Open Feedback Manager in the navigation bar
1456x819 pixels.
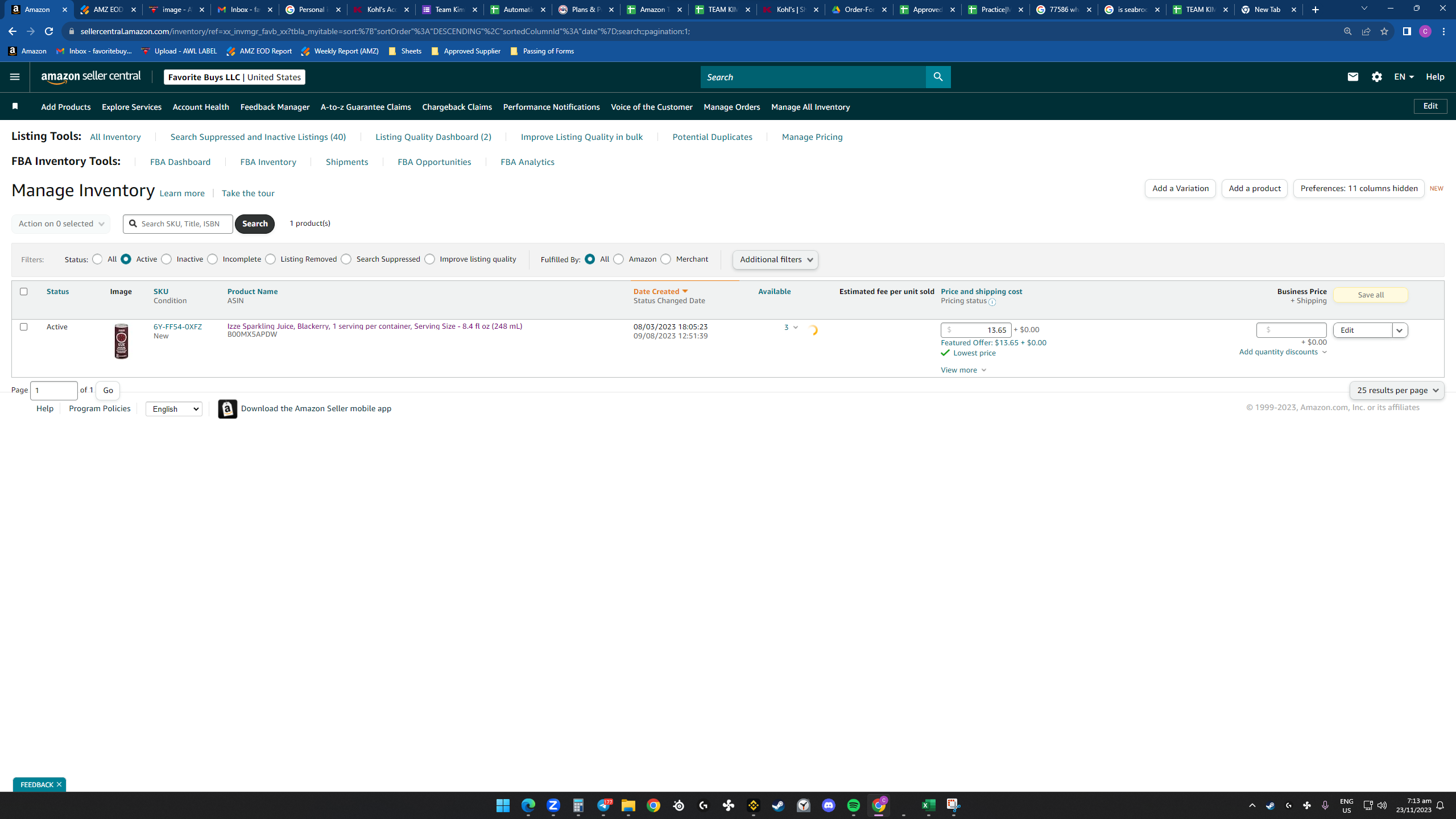click(x=275, y=107)
